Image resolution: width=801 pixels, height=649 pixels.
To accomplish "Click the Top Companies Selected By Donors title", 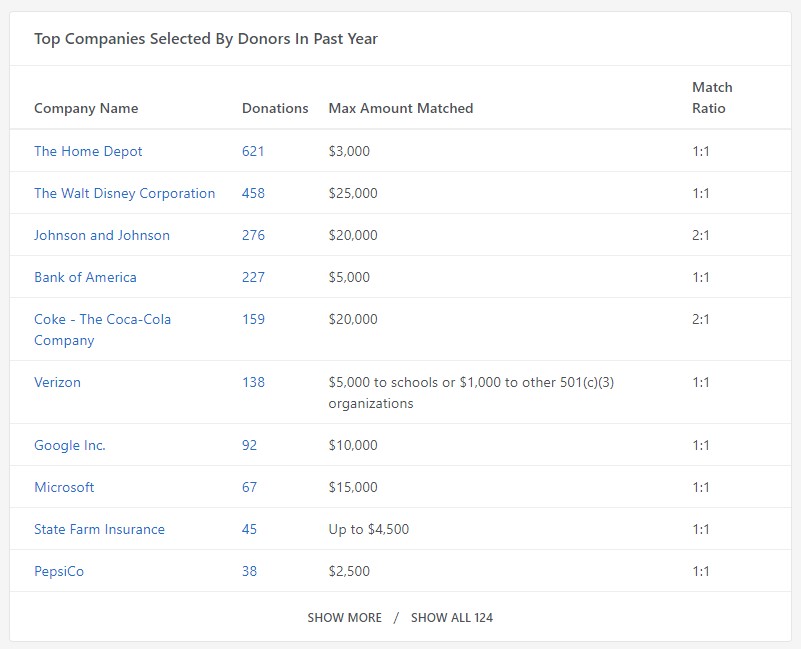I will point(206,39).
